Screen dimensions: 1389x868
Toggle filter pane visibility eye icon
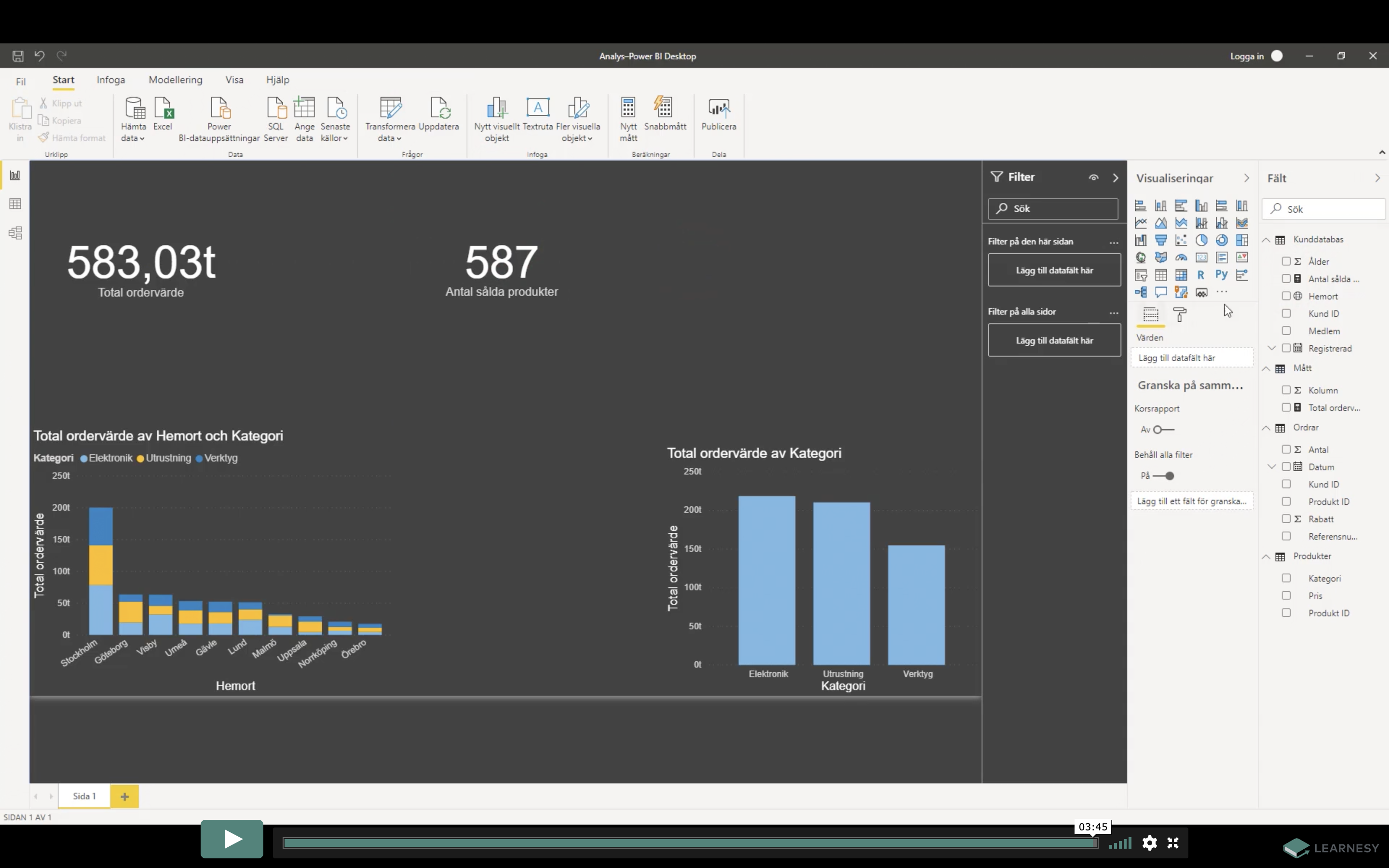[x=1094, y=177]
